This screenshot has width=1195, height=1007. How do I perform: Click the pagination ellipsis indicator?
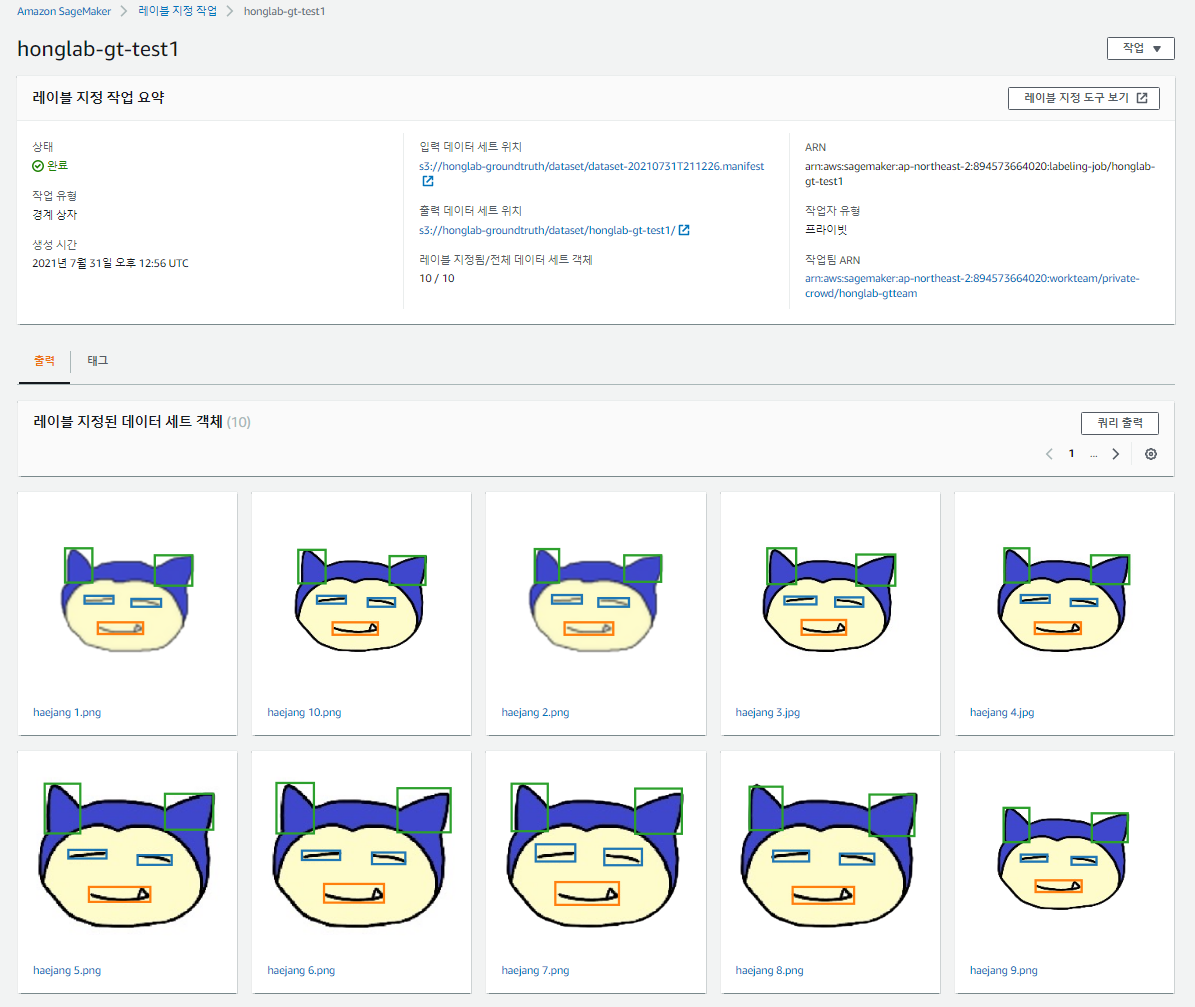pyautogui.click(x=1094, y=455)
